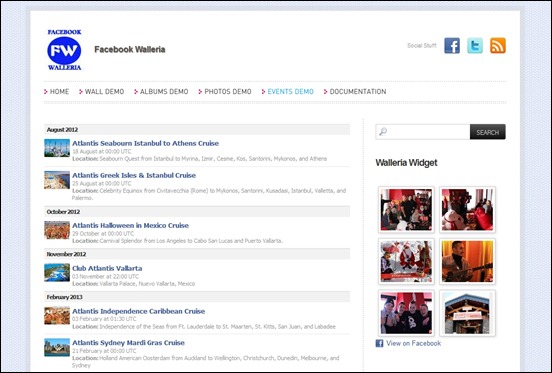Viewport: 552px width, 373px height.
Task: Click the orange RSS feed icon
Action: tap(498, 46)
